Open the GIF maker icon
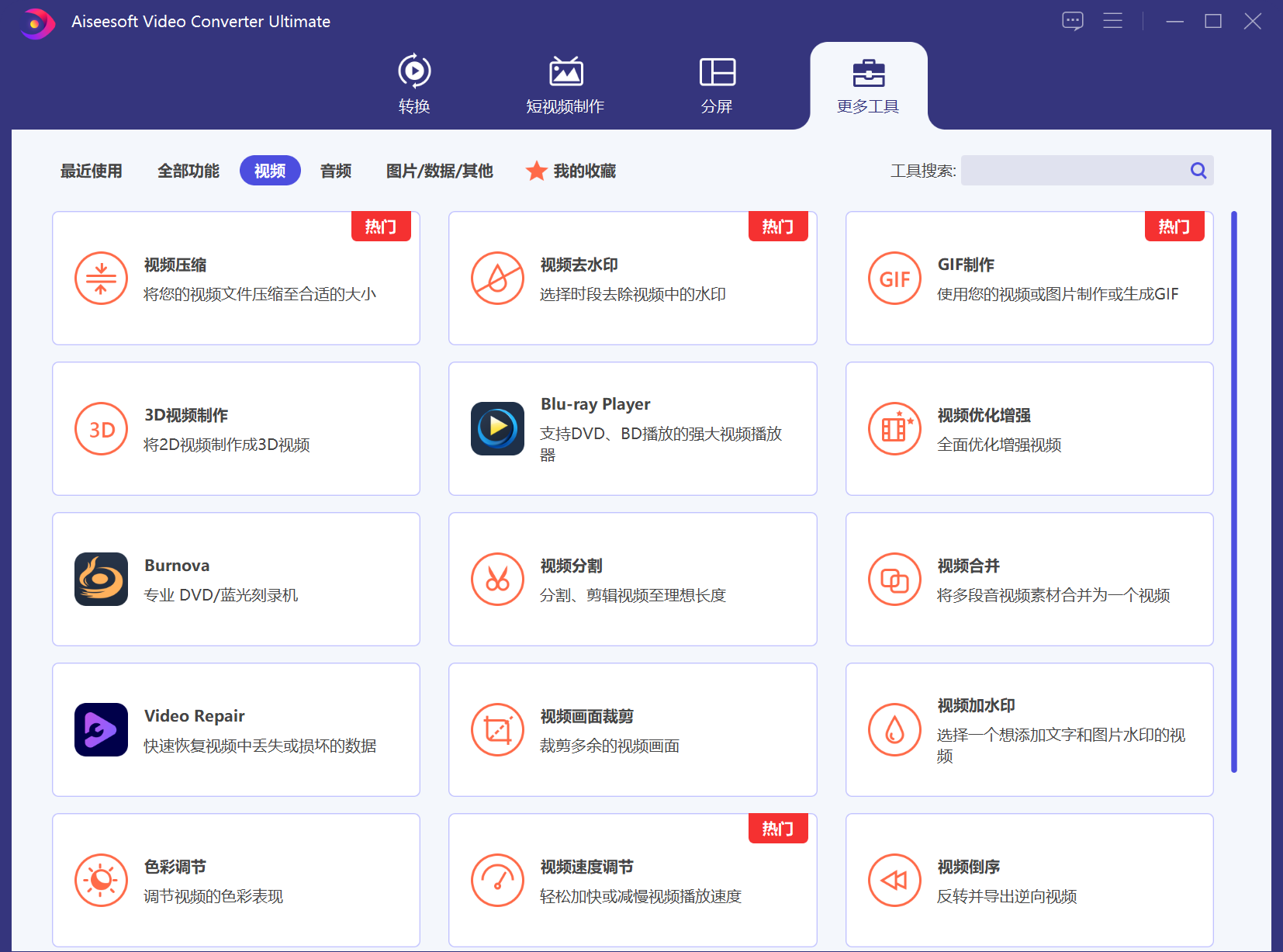 (894, 279)
